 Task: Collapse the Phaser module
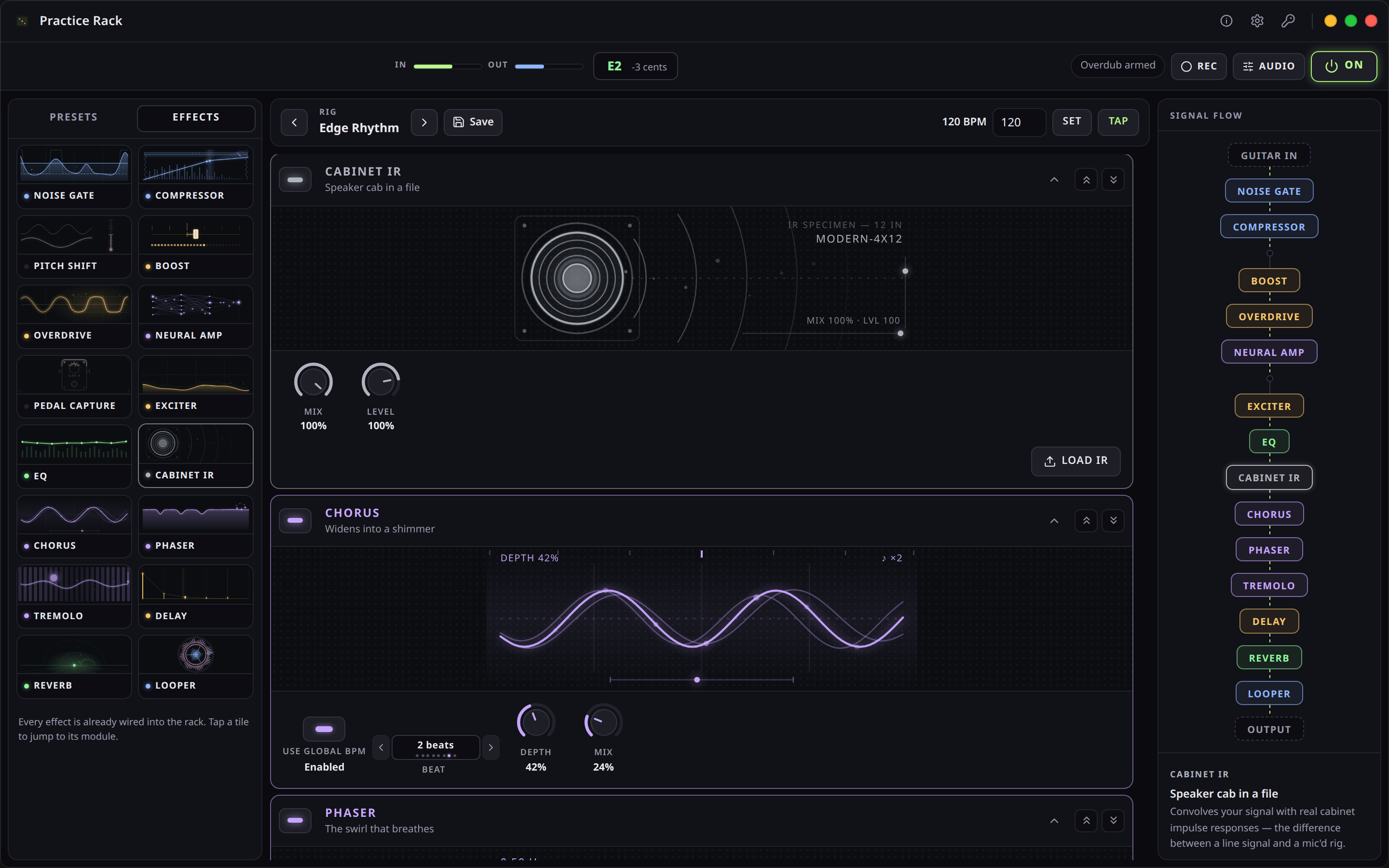(1054, 821)
